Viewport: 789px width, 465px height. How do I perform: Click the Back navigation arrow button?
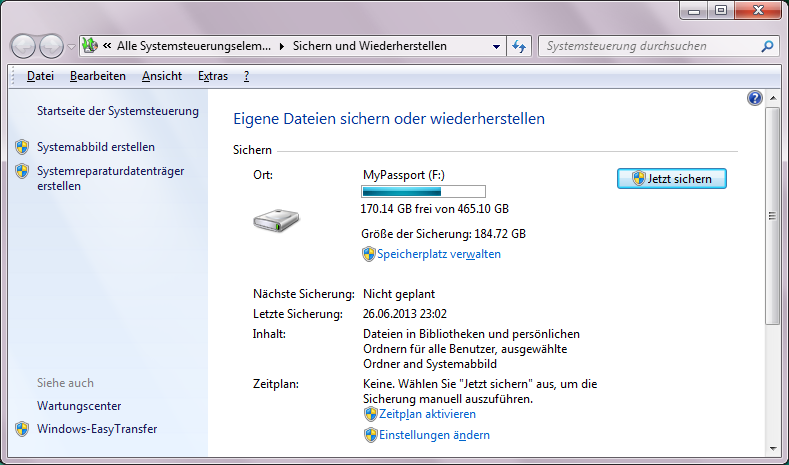click(x=23, y=47)
